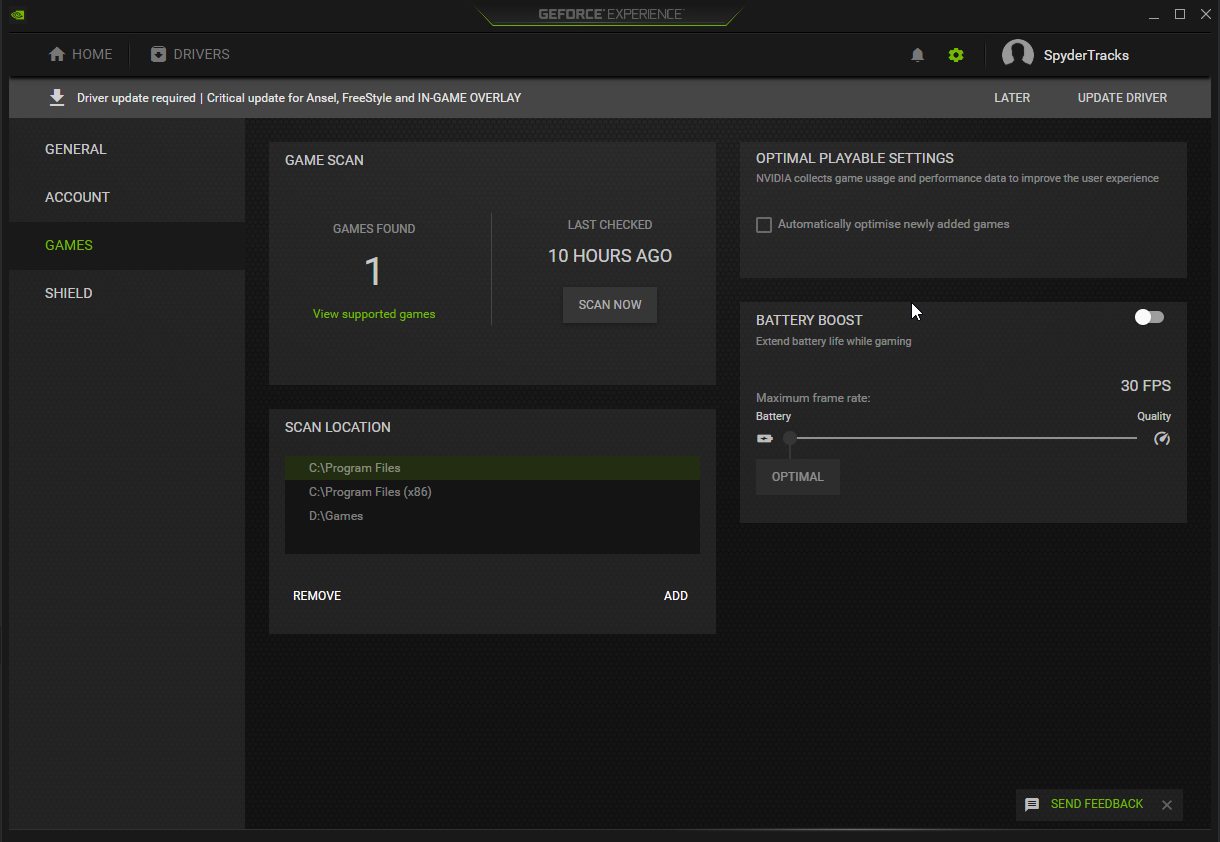Image resolution: width=1220 pixels, height=842 pixels.
Task: Postpone driver update with Later
Action: tap(1012, 98)
